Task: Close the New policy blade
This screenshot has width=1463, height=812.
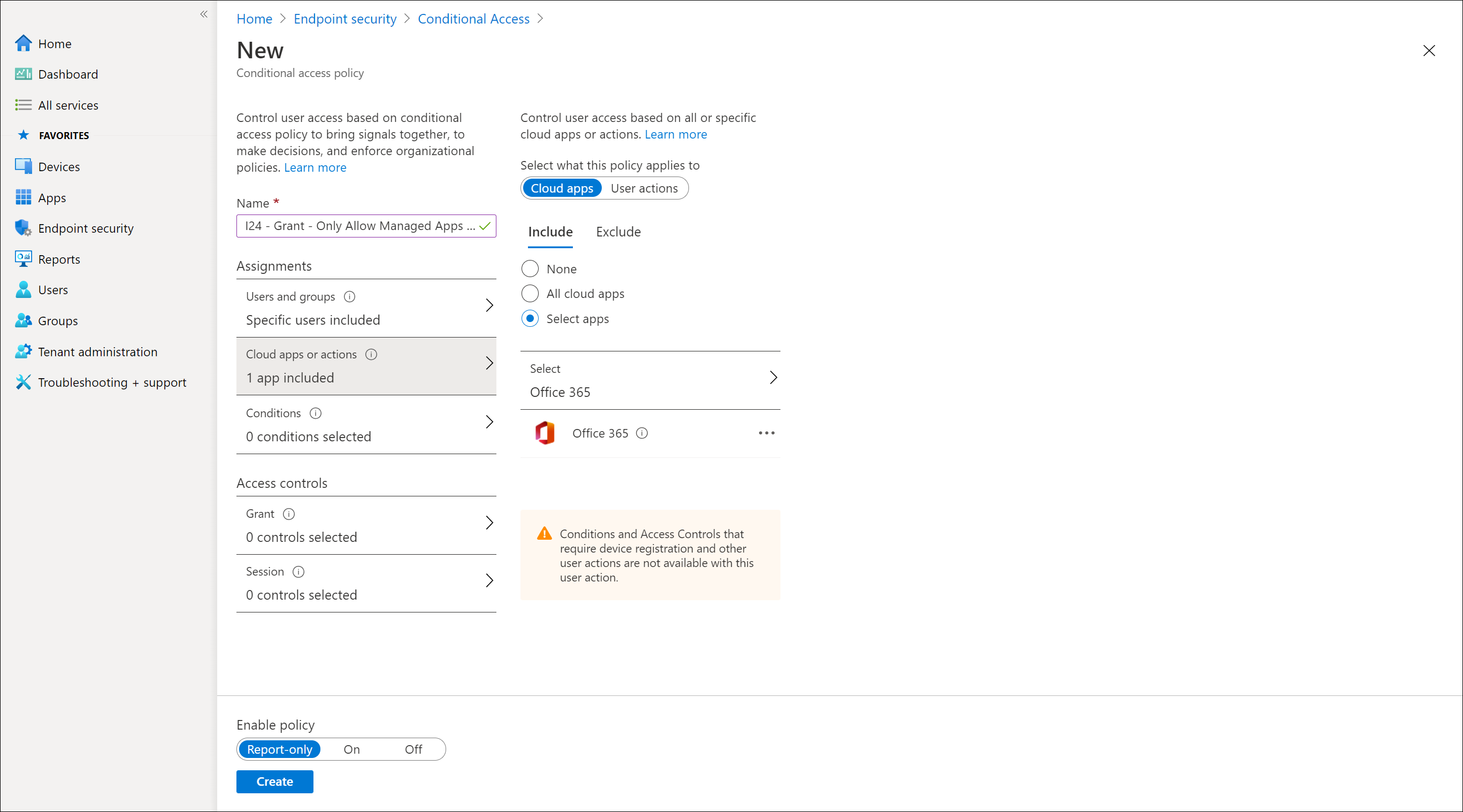Action: (1429, 50)
